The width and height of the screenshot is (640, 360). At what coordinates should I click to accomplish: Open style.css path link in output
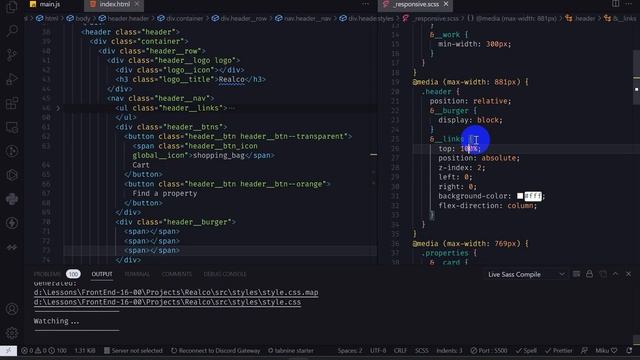pyautogui.click(x=167, y=302)
